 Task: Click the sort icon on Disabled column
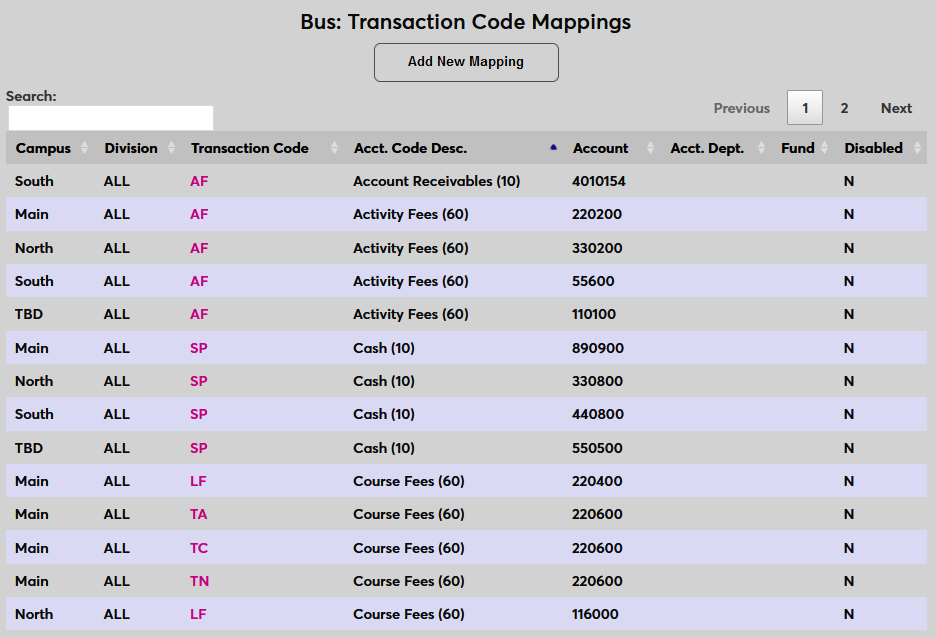[x=916, y=148]
